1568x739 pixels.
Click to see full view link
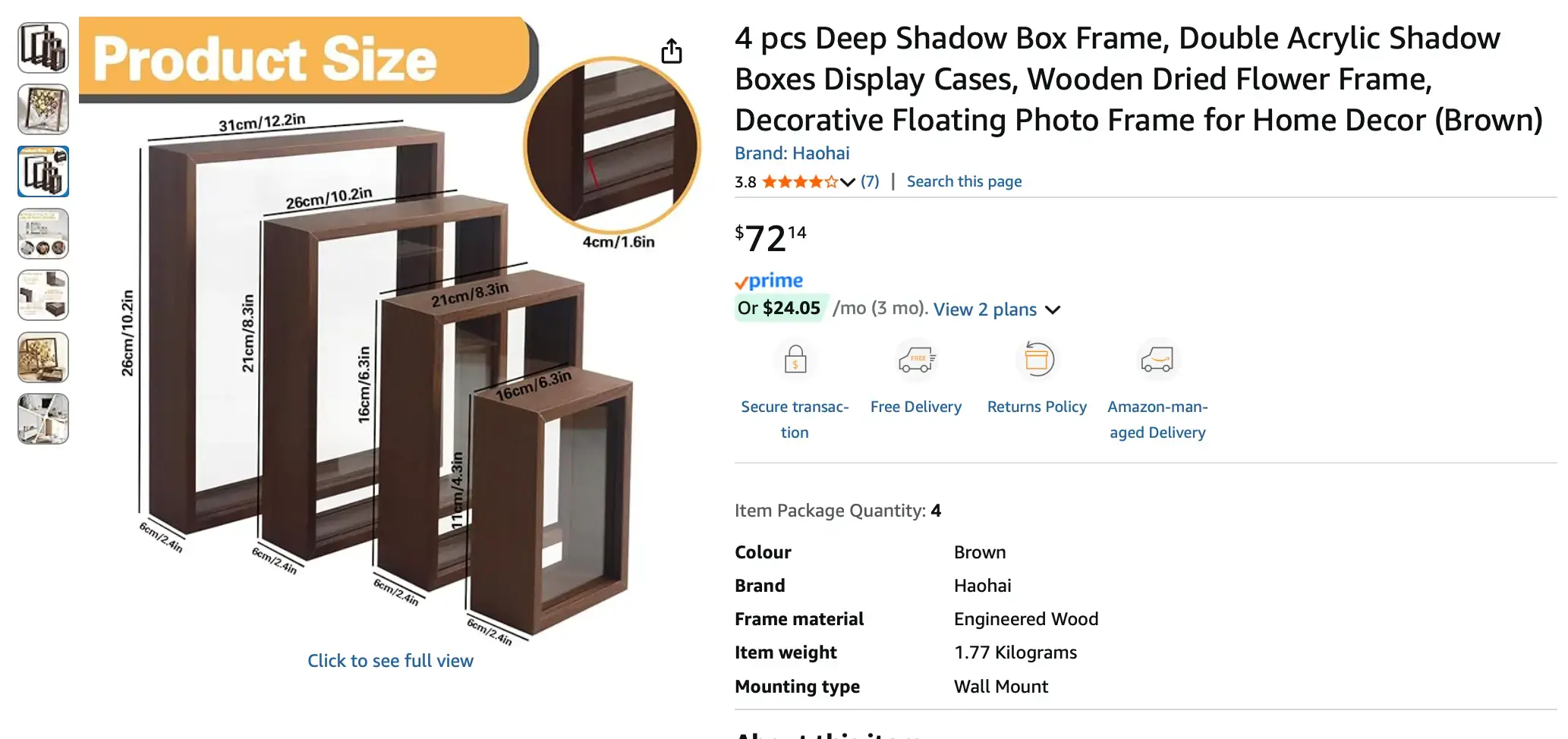[390, 661]
